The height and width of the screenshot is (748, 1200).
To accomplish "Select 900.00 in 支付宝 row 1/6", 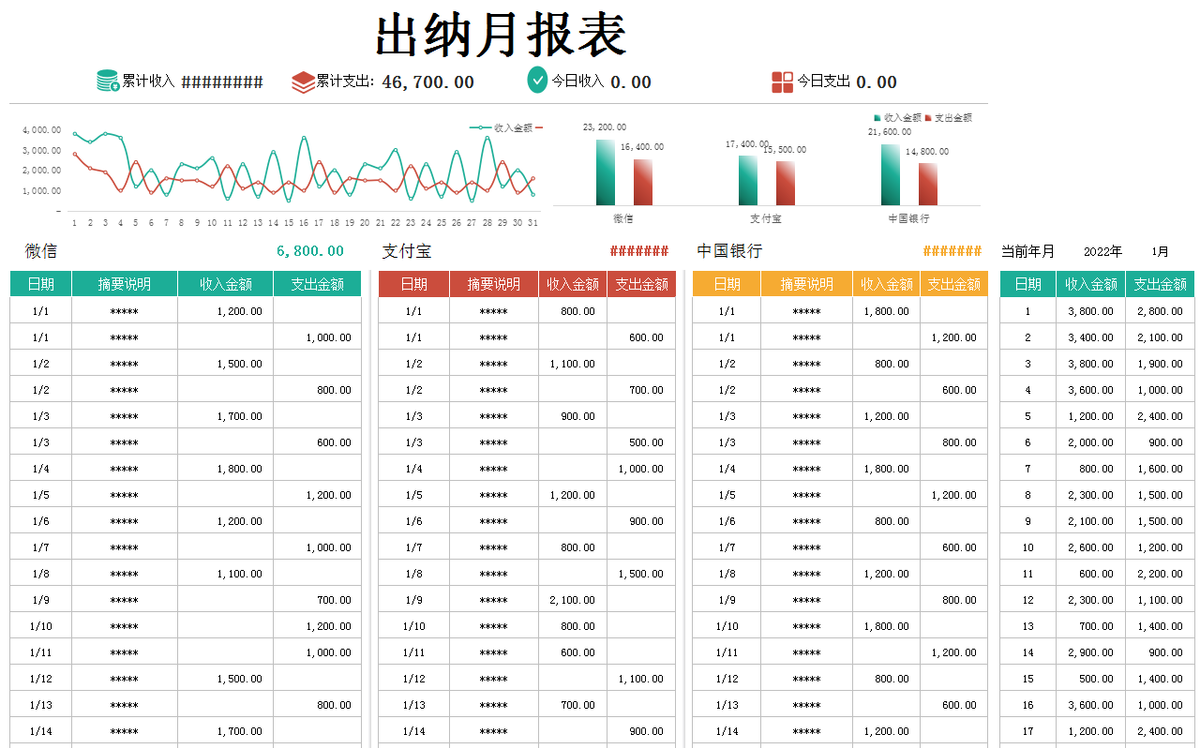I will pyautogui.click(x=646, y=521).
